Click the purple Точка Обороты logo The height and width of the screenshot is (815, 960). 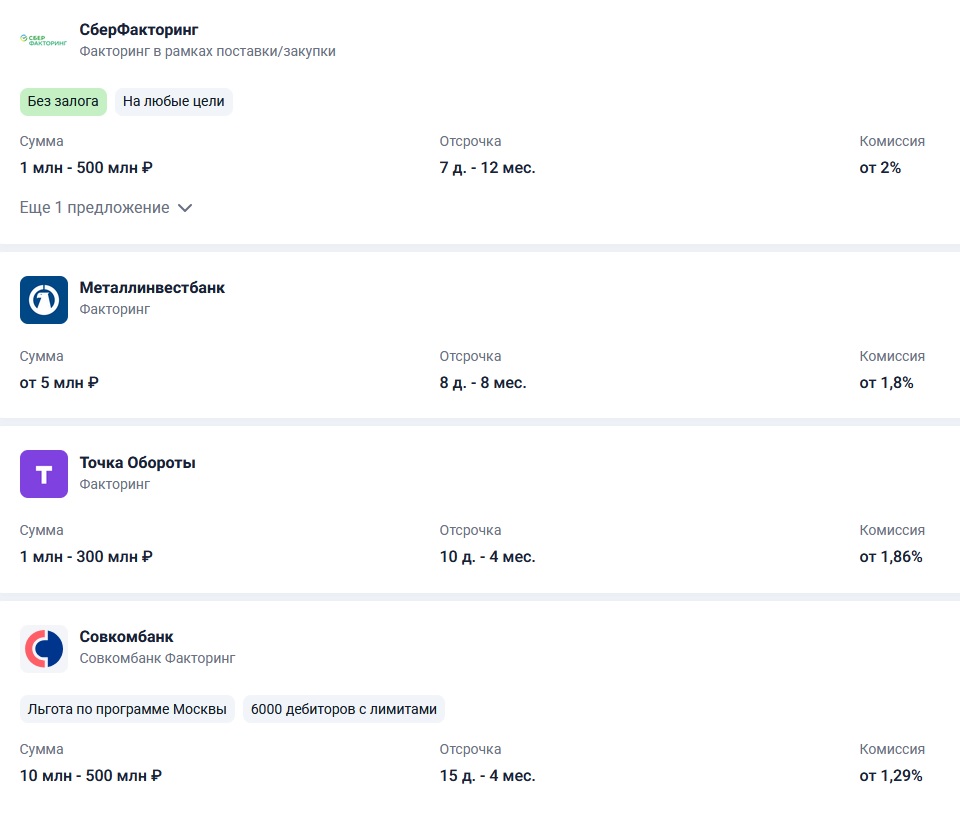tap(44, 474)
